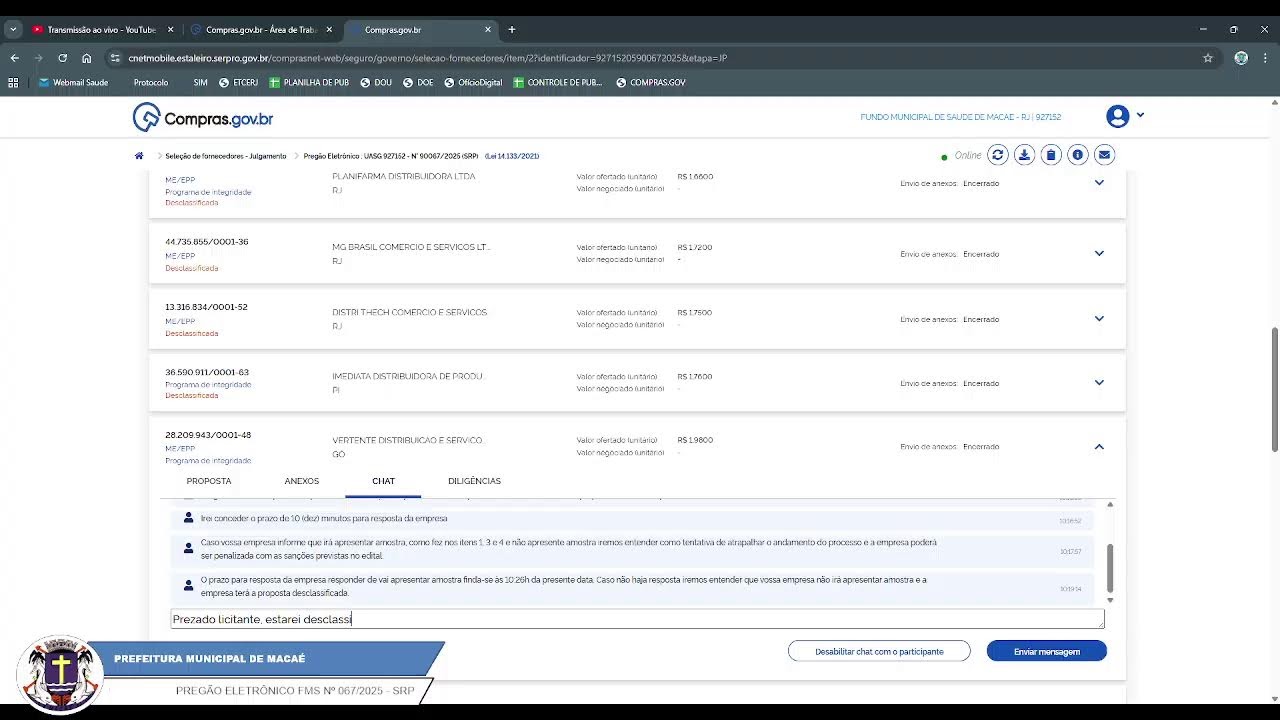Click CNPJ 44.735.855/0001-36 text

click(207, 242)
